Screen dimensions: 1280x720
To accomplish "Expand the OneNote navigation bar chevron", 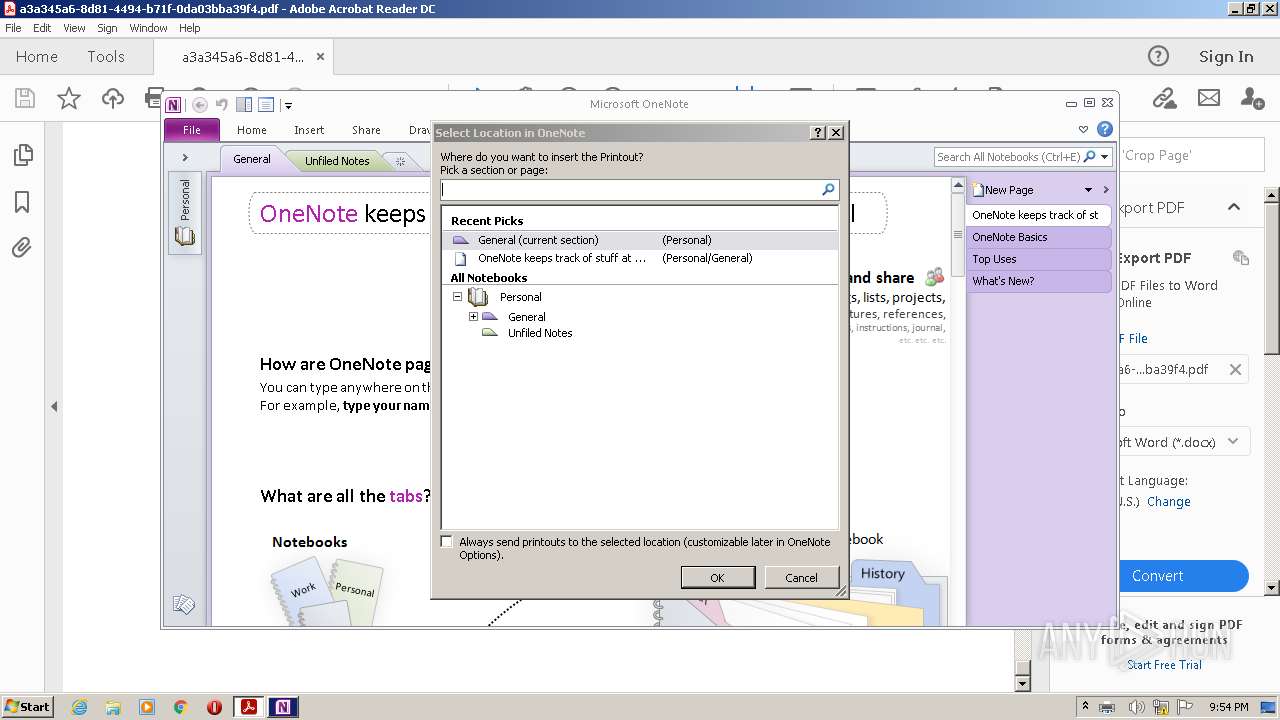I will coord(185,158).
